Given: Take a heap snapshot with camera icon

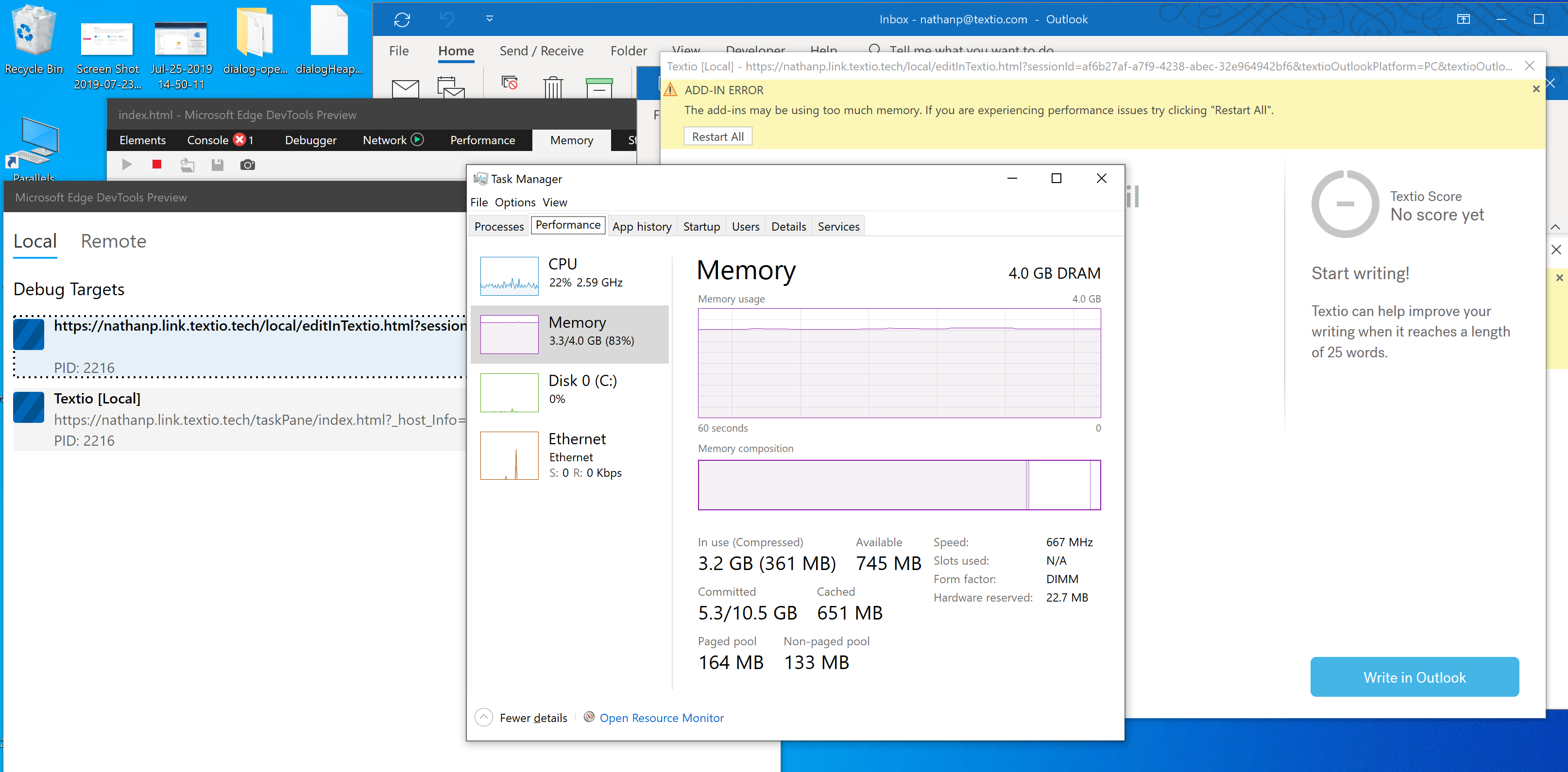Looking at the screenshot, I should pos(247,165).
